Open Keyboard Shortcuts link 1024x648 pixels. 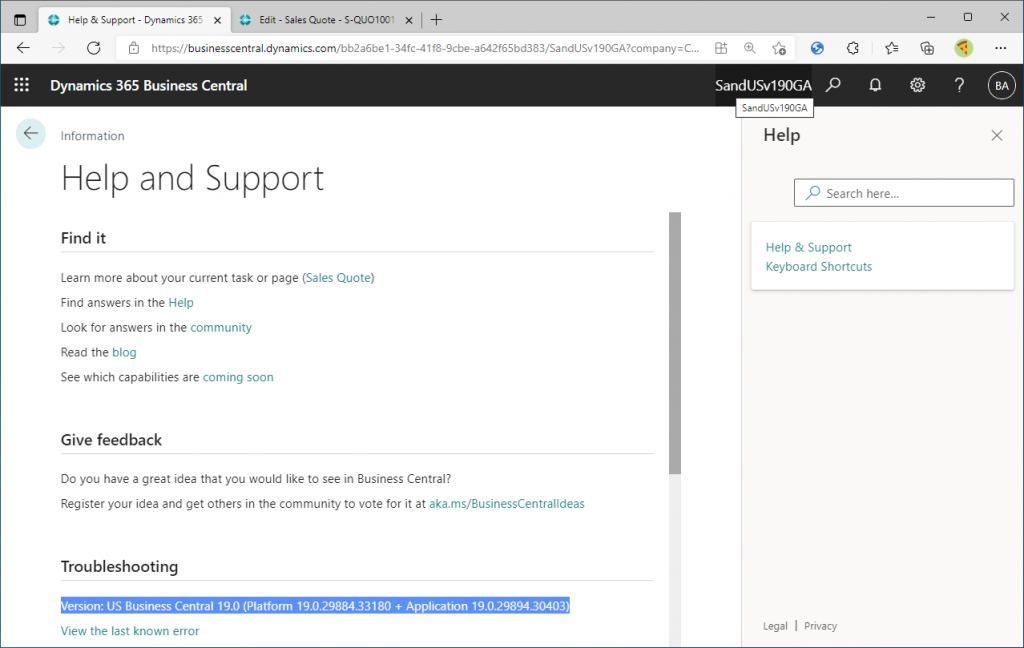(819, 267)
